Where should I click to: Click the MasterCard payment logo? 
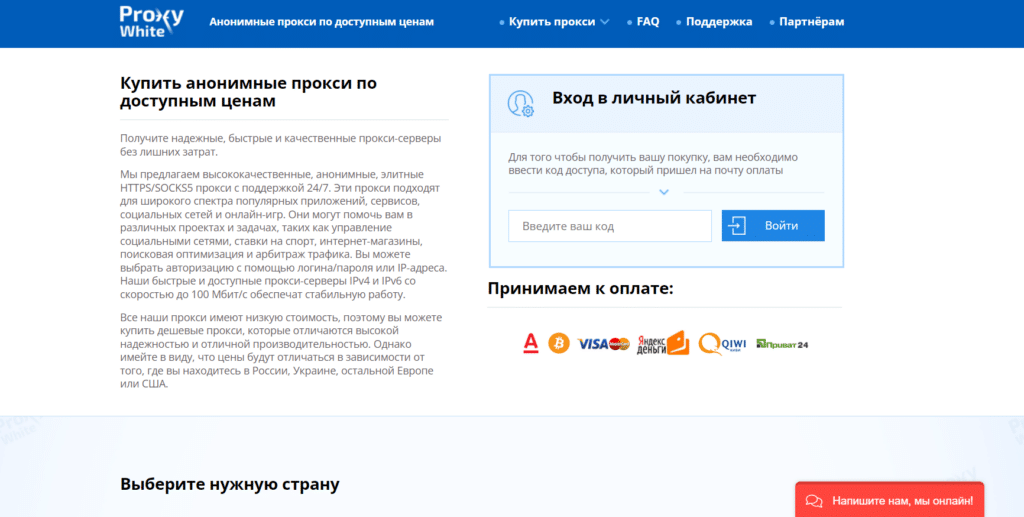tap(619, 343)
